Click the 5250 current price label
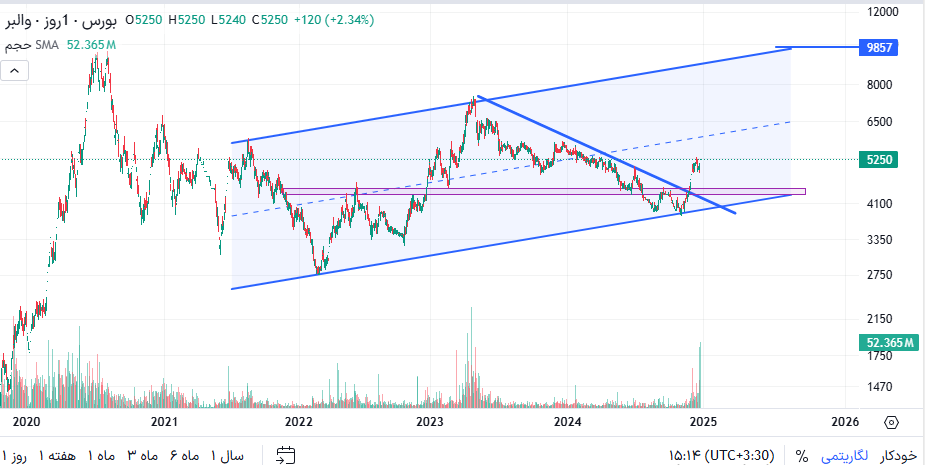 pyautogui.click(x=879, y=159)
